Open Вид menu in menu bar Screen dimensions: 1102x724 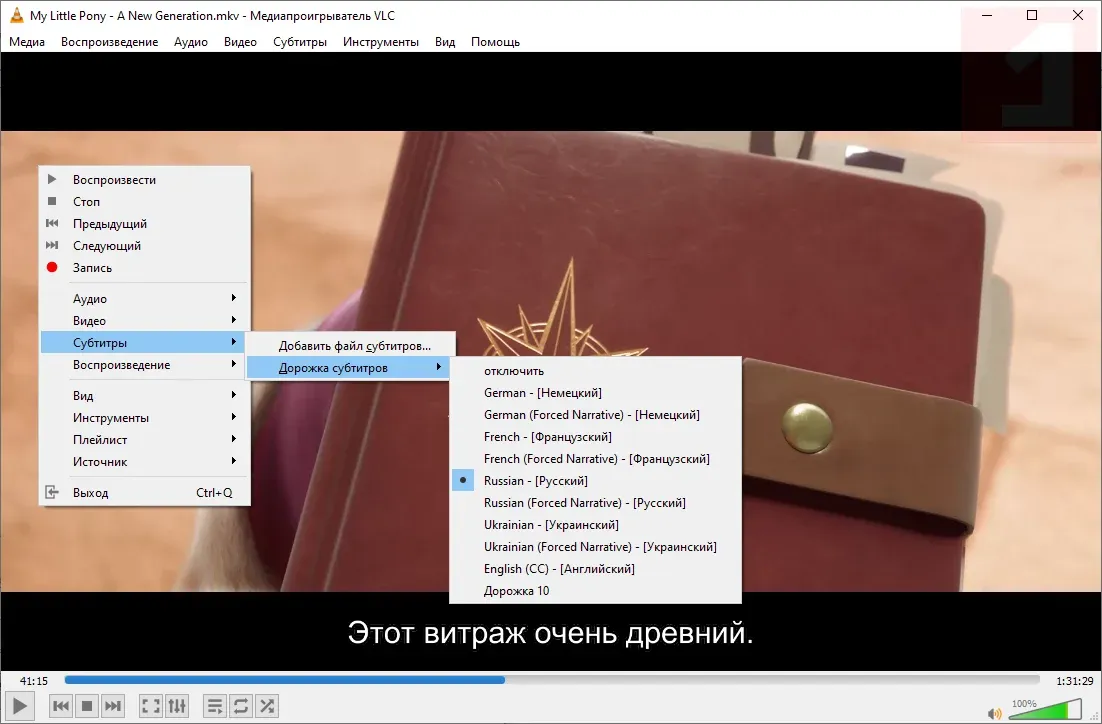[445, 41]
